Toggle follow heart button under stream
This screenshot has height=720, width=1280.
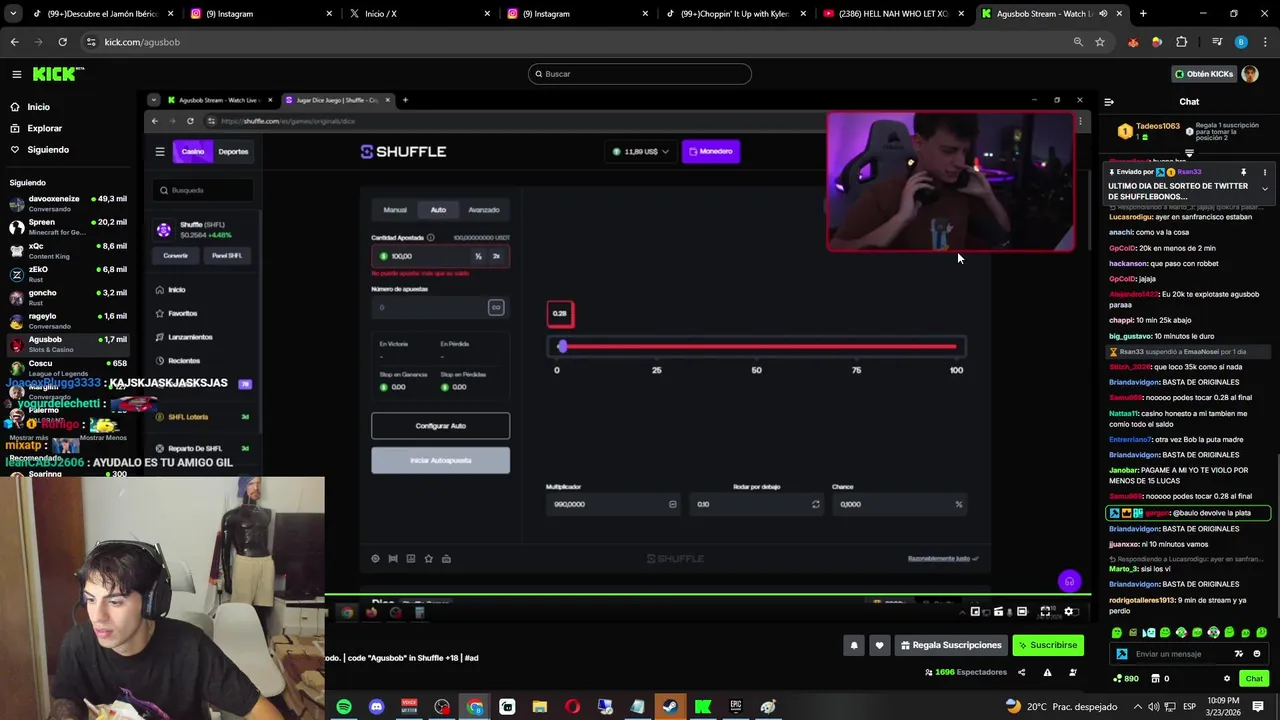(x=879, y=646)
